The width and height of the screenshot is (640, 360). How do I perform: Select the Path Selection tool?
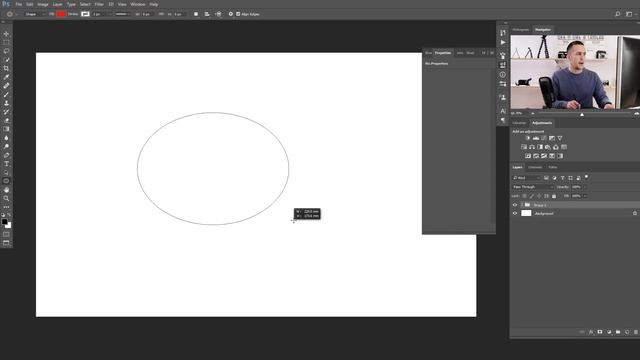[x=6, y=172]
